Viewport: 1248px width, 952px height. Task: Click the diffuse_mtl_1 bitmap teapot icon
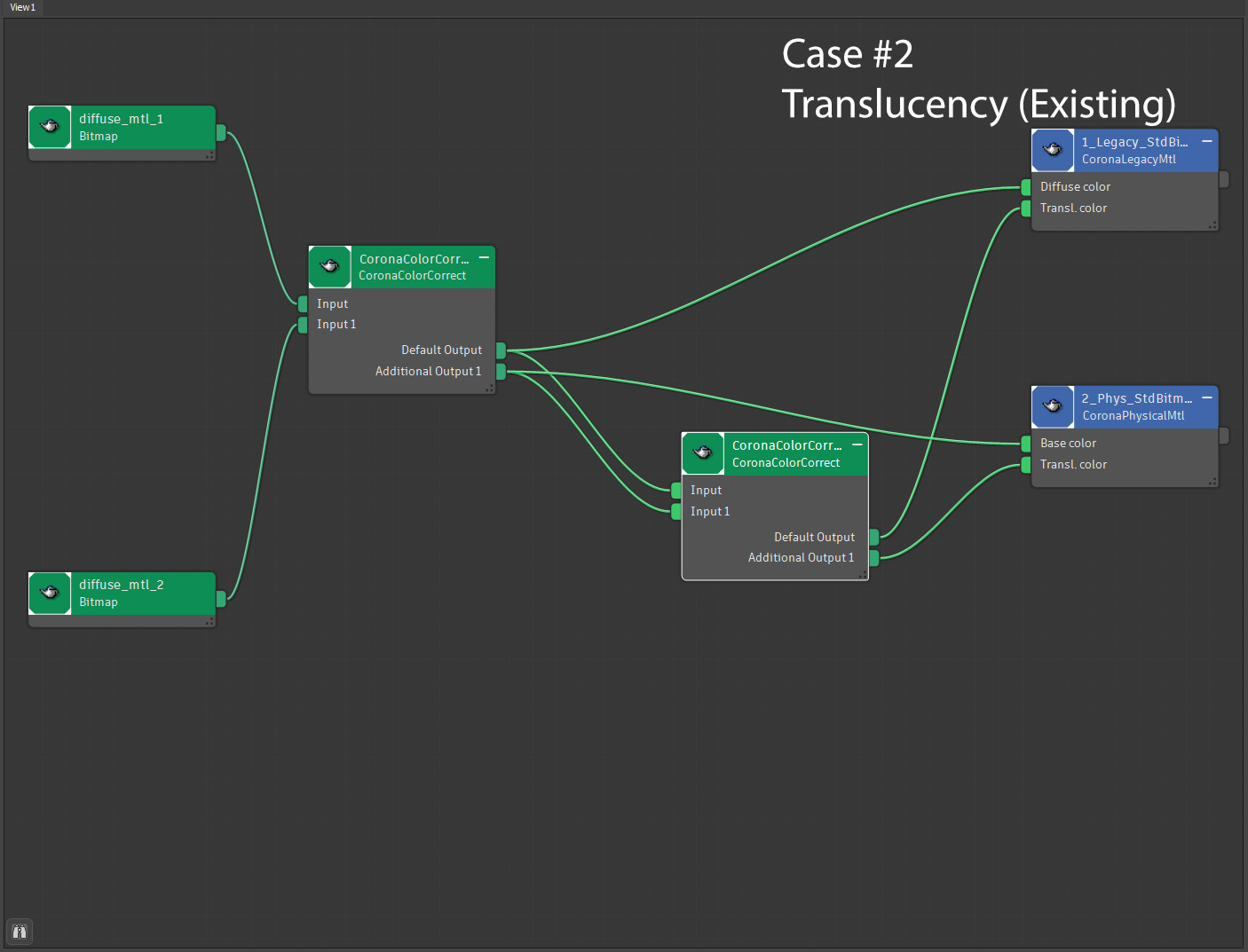pos(50,127)
